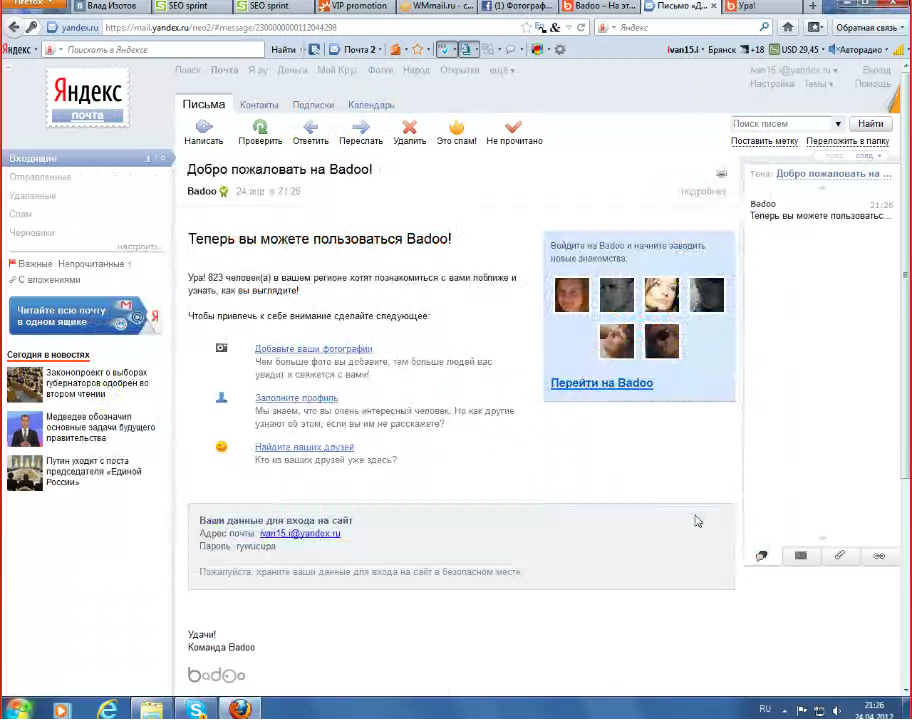Click the Заполните профиль link
The image size is (912, 720).
[x=297, y=398]
